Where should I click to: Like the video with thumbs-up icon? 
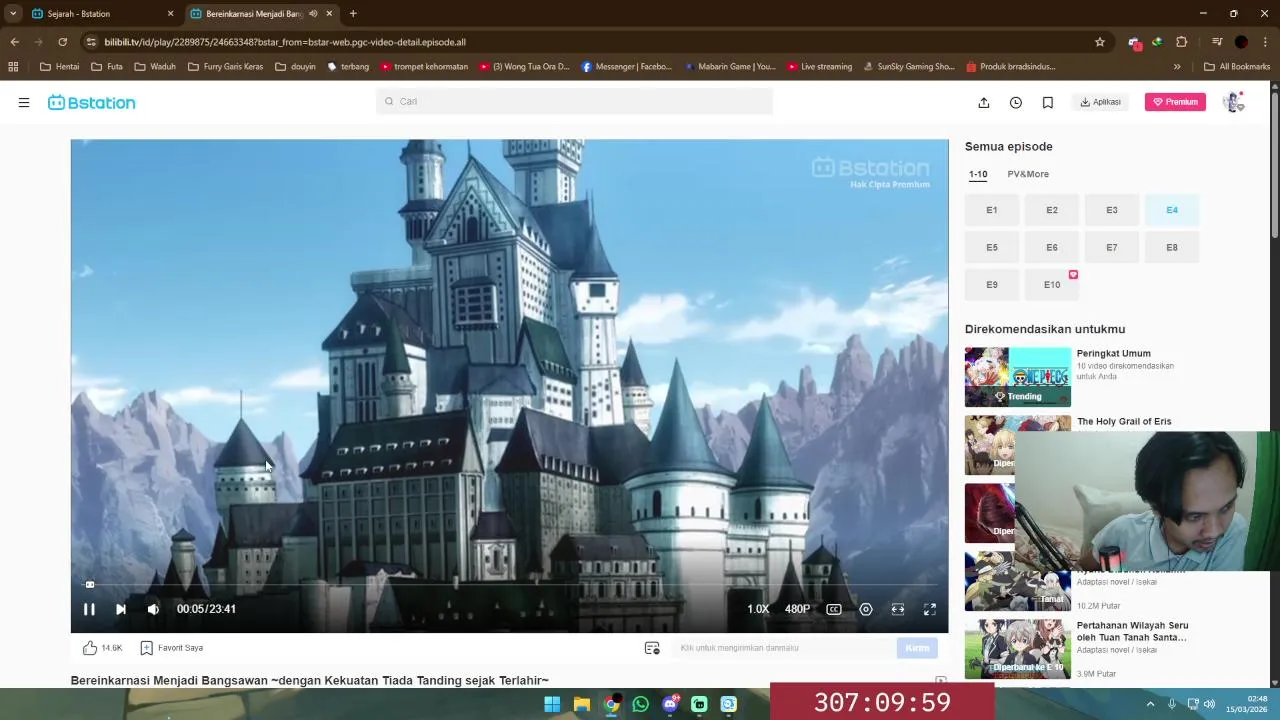coord(90,648)
